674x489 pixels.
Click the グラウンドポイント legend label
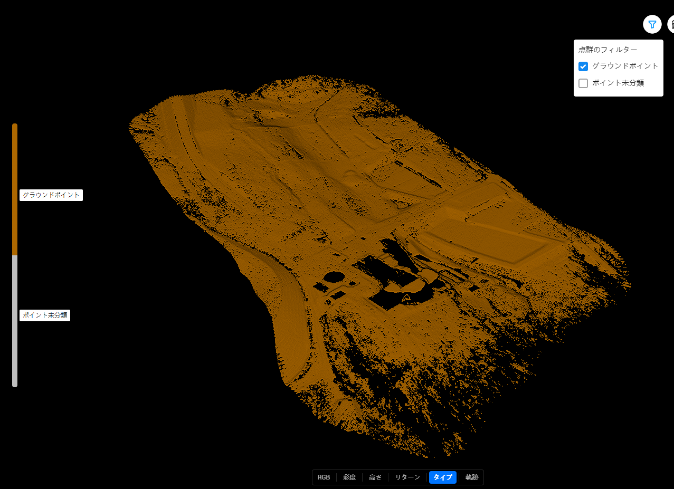coord(51,195)
